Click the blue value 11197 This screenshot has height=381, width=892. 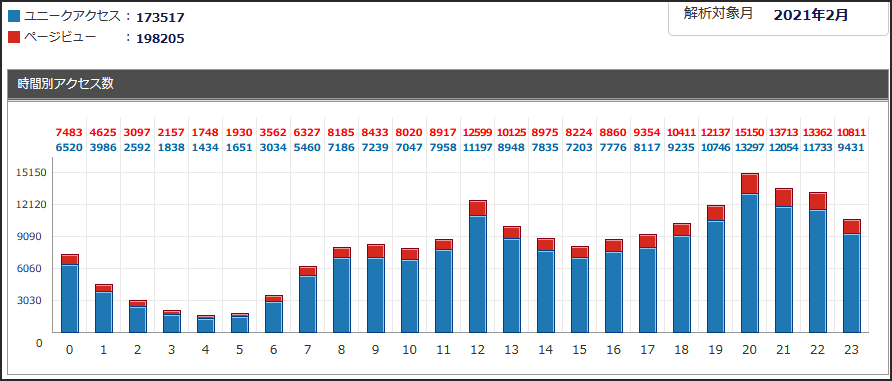tap(478, 147)
